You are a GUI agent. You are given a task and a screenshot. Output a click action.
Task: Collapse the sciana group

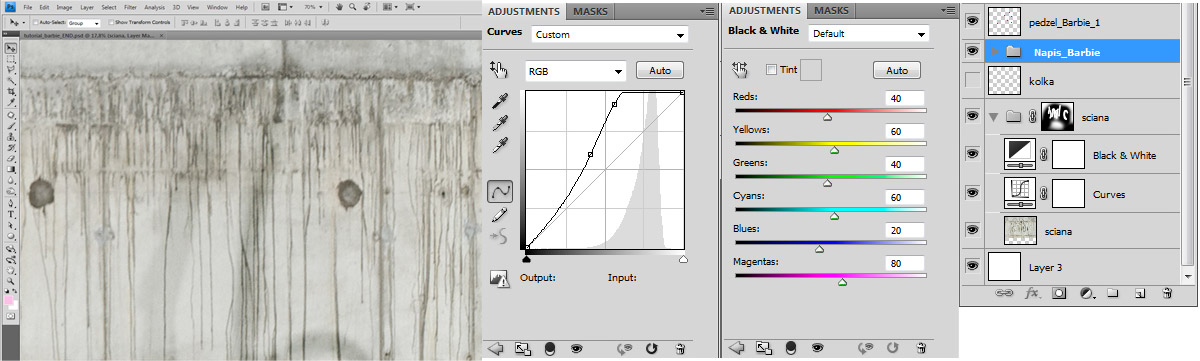[995, 117]
